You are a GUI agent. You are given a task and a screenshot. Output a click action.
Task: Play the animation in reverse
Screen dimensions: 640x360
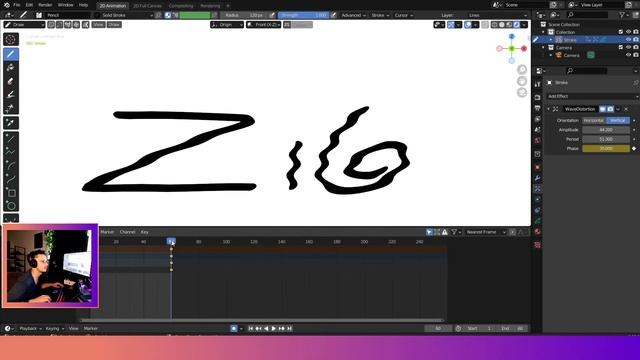[266, 328]
